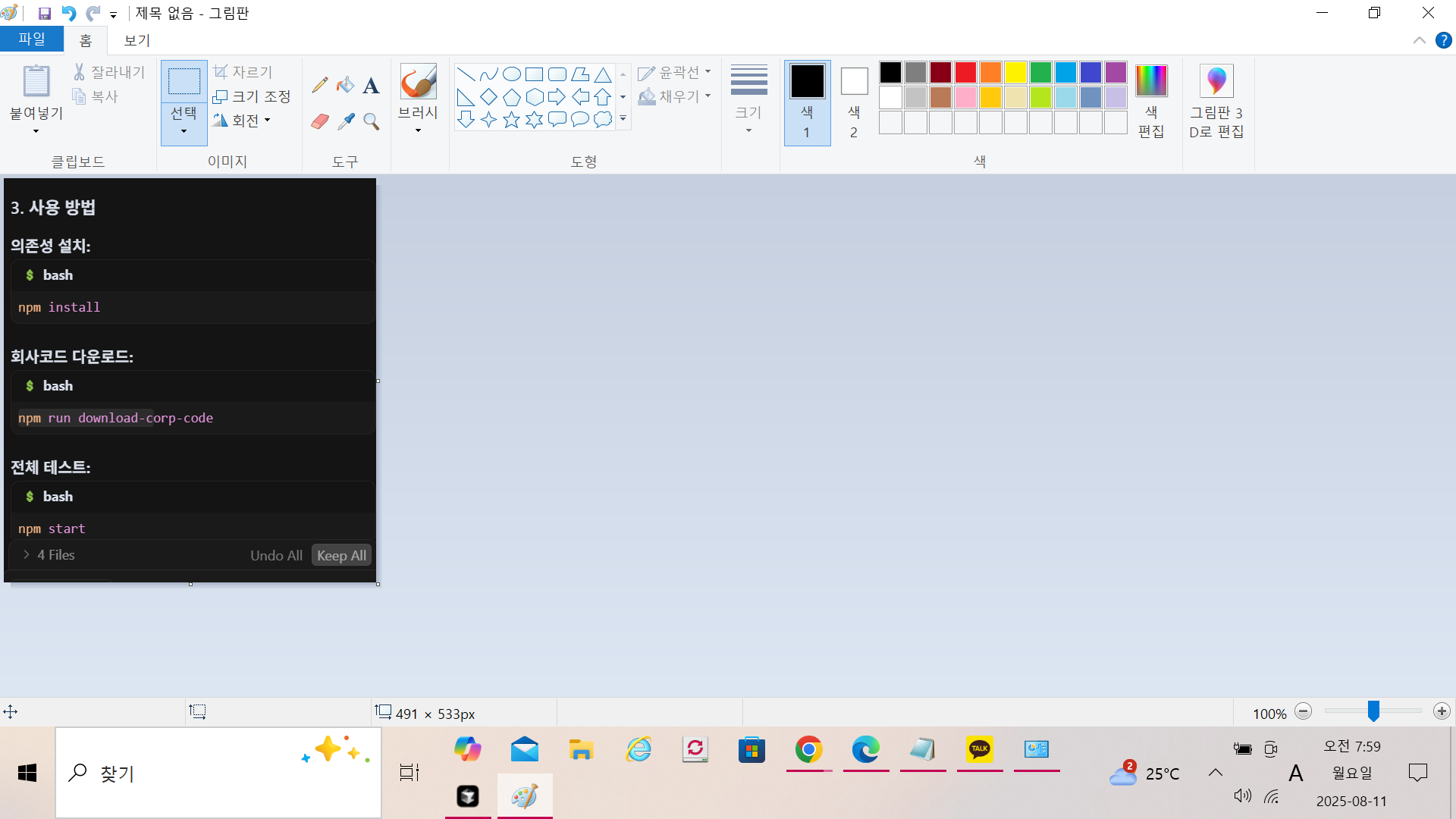Viewport: 1456px width, 819px height.
Task: Click the Save icon in title bar
Action: click(x=45, y=14)
